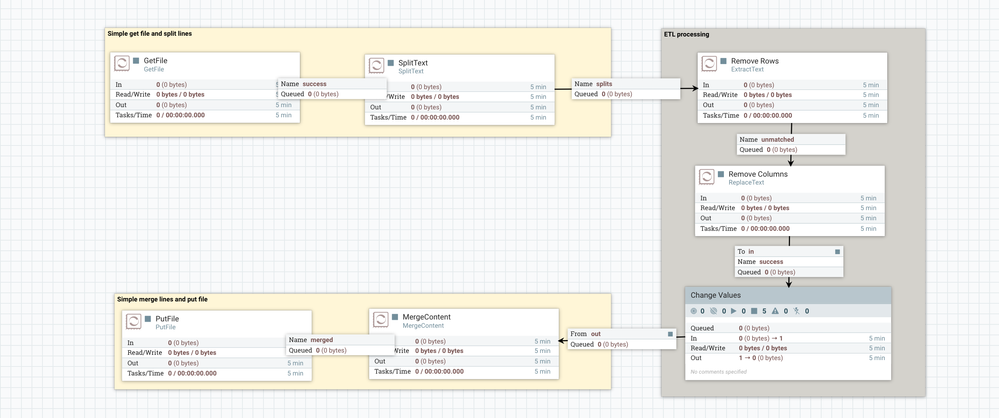Click the In row of Remove Columns
Screen dimensions: 999x418
coord(789,198)
